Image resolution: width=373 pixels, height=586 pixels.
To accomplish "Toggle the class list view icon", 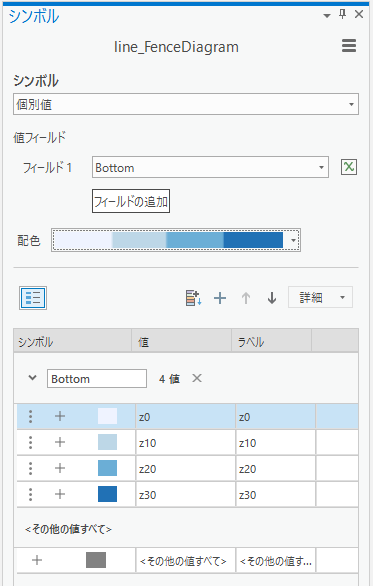I will point(33,298).
